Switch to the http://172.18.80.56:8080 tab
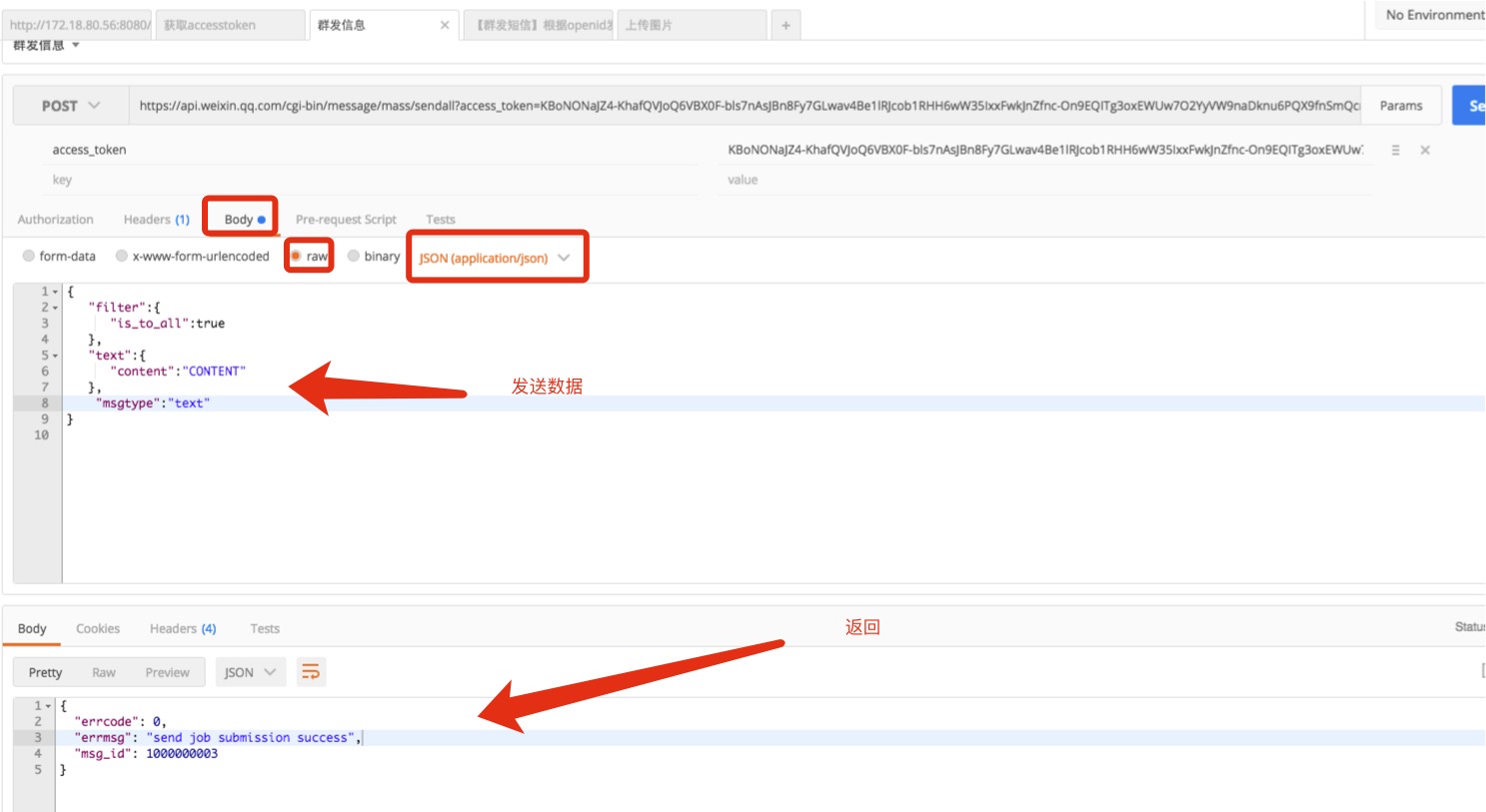 click(x=77, y=25)
